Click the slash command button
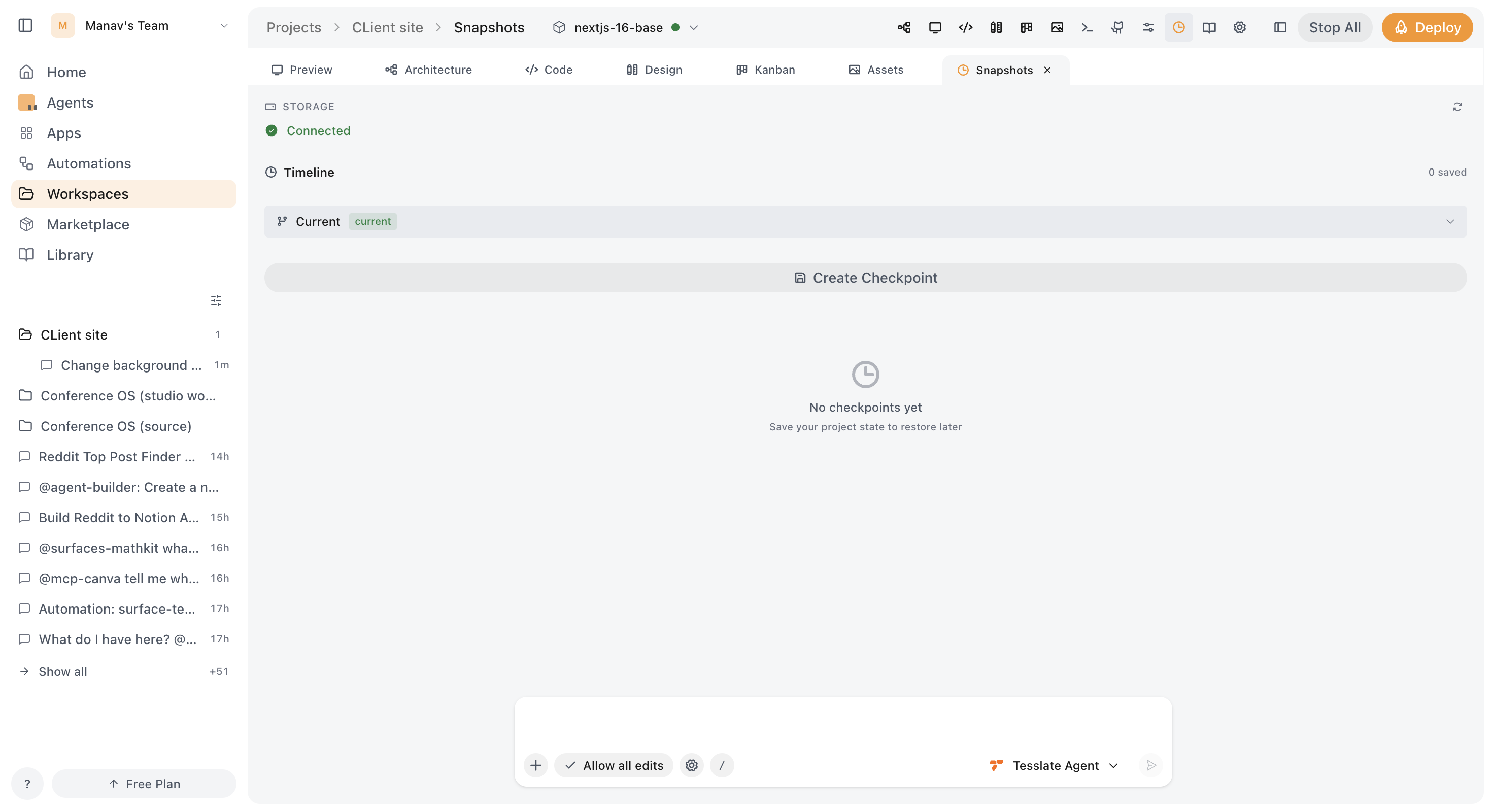 (x=722, y=765)
